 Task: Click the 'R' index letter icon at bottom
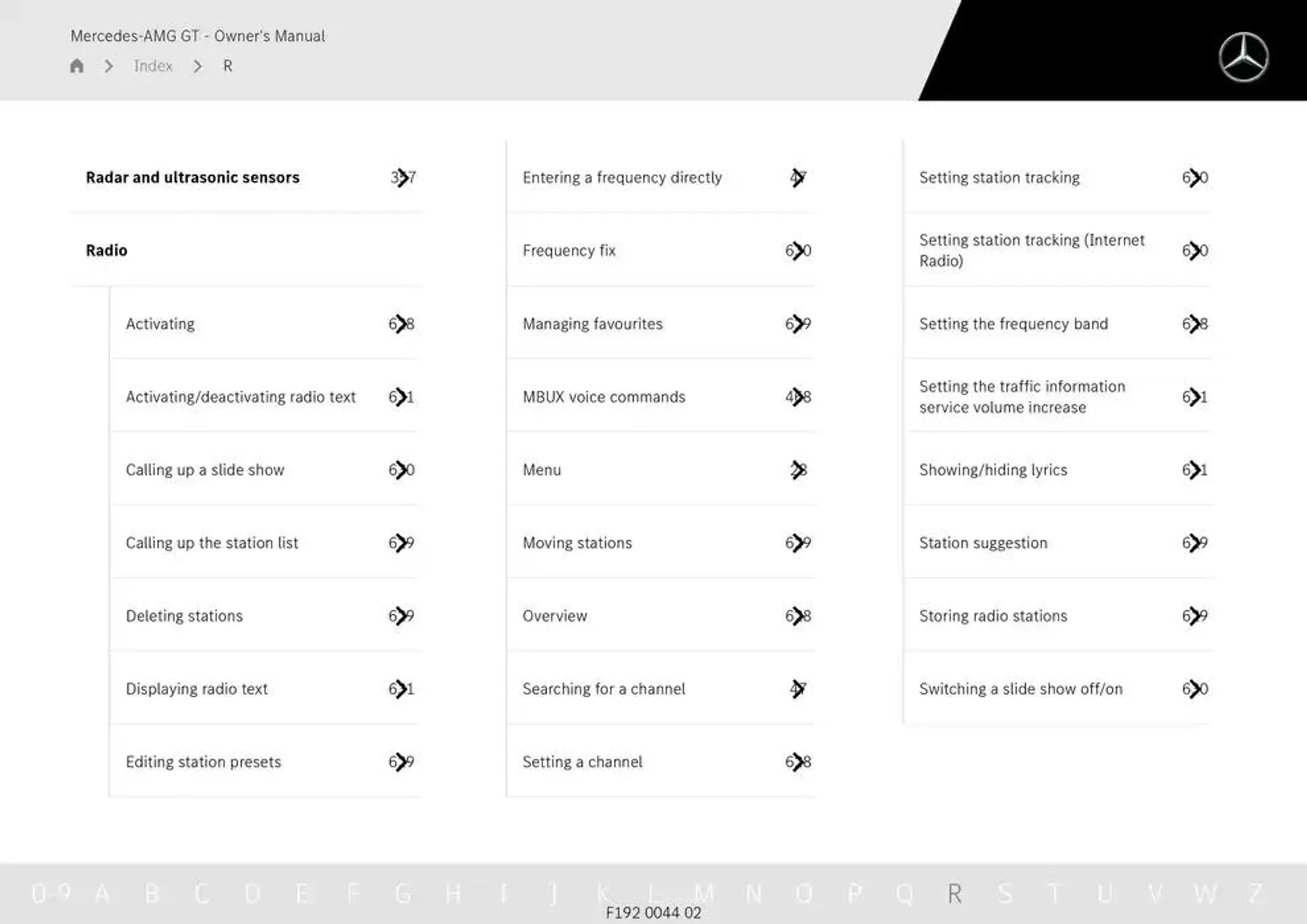tap(951, 896)
